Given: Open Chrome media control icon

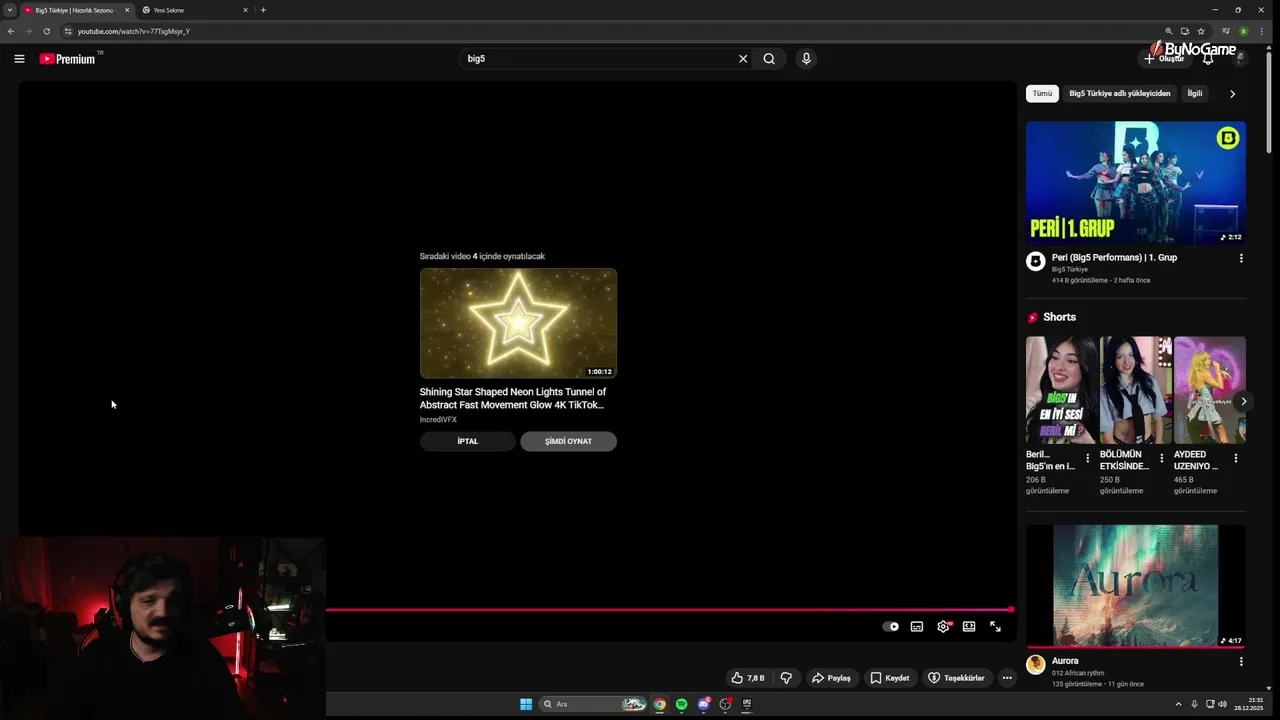Looking at the screenshot, I should tap(1226, 31).
